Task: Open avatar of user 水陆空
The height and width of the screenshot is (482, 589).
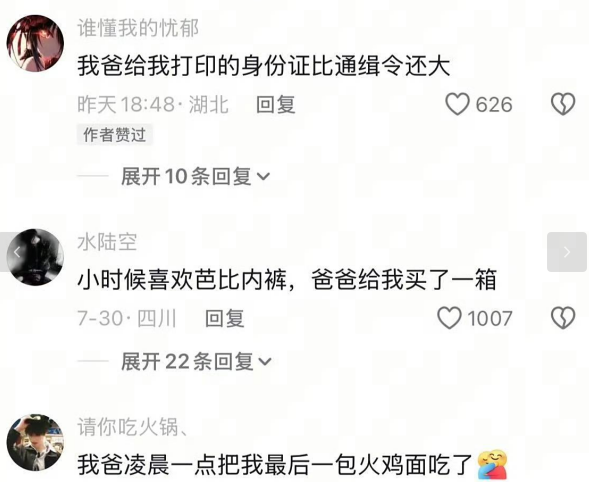Action: 35,257
